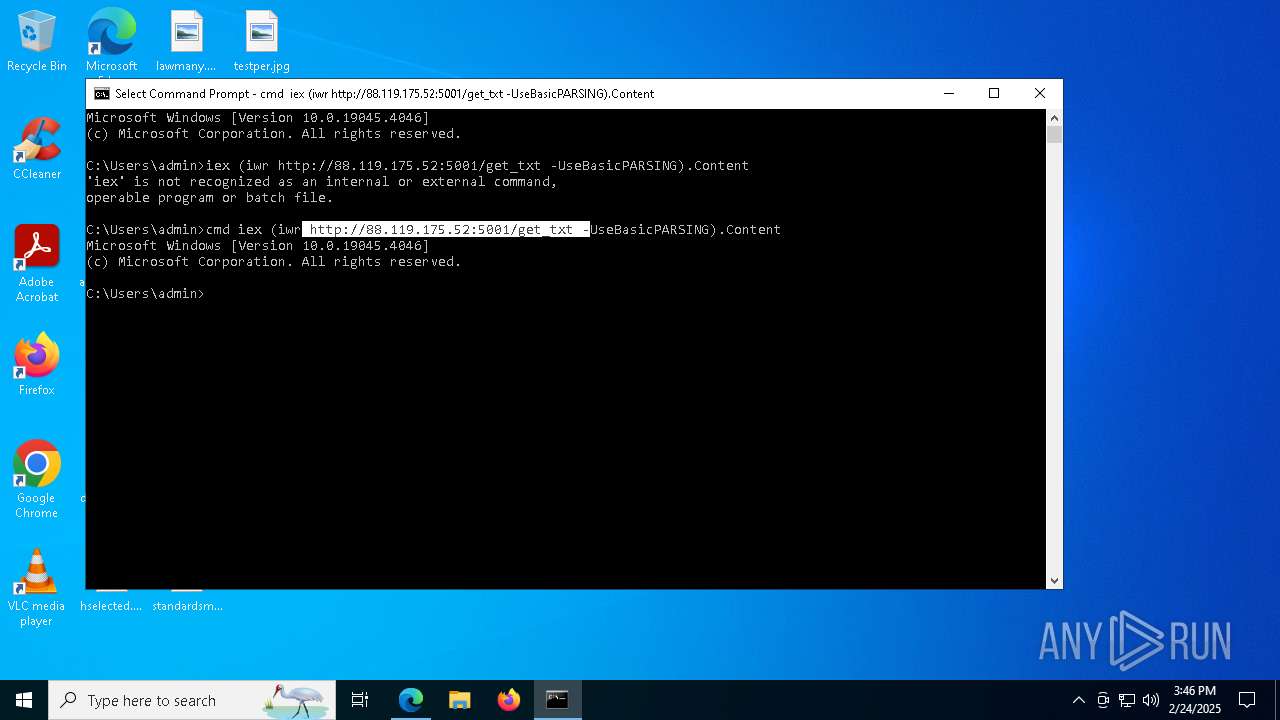Click the Command Prompt taskbar button
The height and width of the screenshot is (720, 1280).
558,700
